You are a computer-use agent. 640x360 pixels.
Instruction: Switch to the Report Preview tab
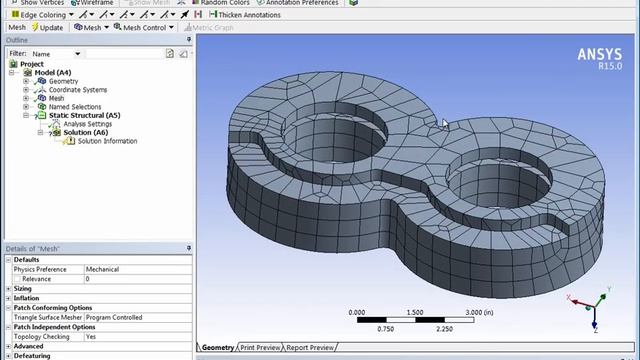point(310,348)
